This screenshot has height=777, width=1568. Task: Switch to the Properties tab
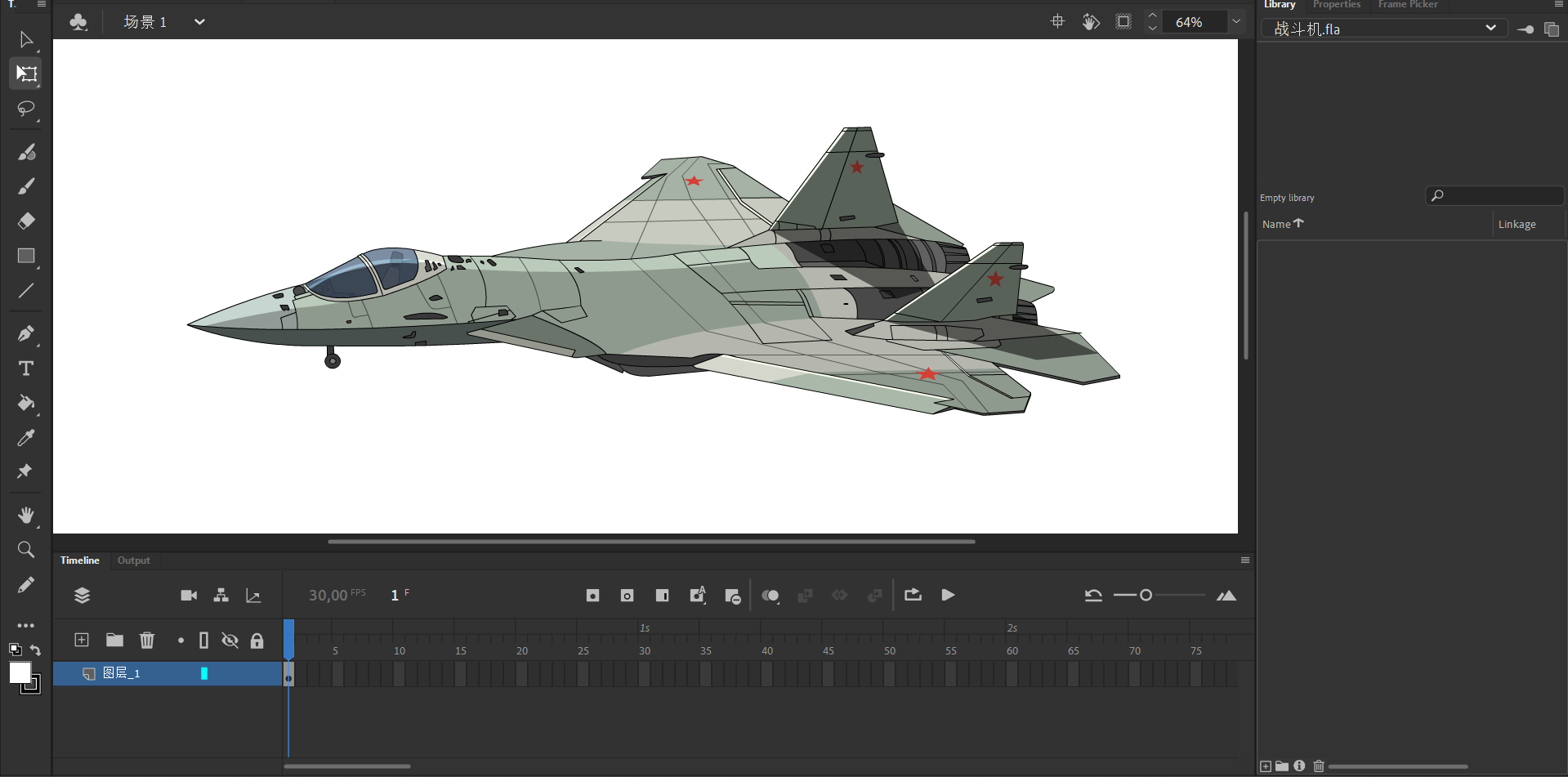(1336, 5)
